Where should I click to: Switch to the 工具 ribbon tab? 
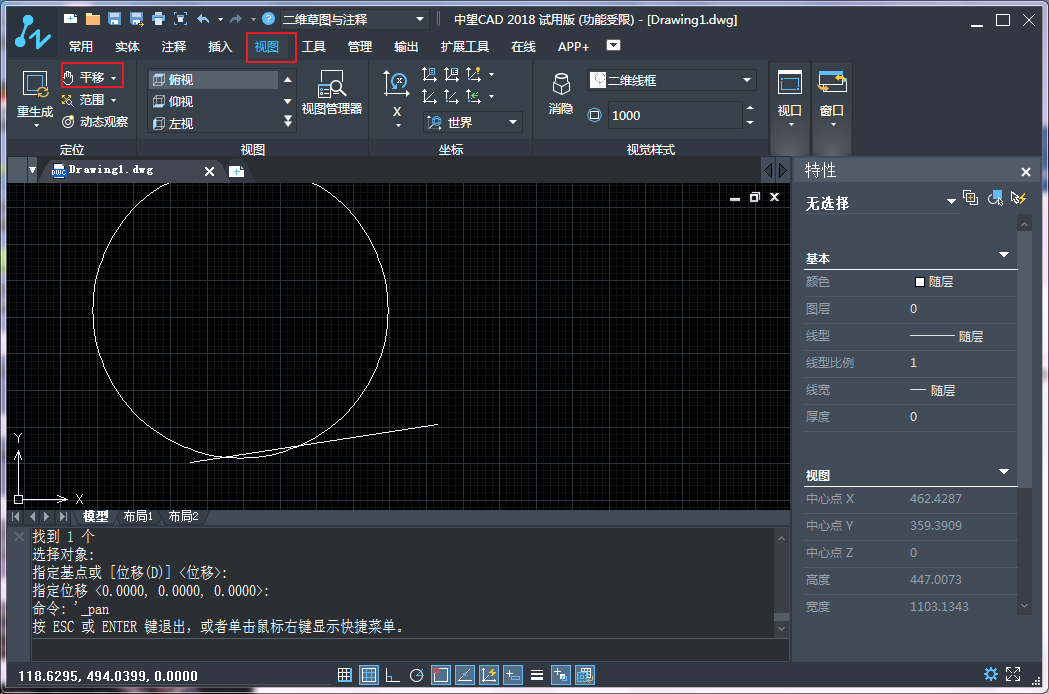tap(314, 46)
